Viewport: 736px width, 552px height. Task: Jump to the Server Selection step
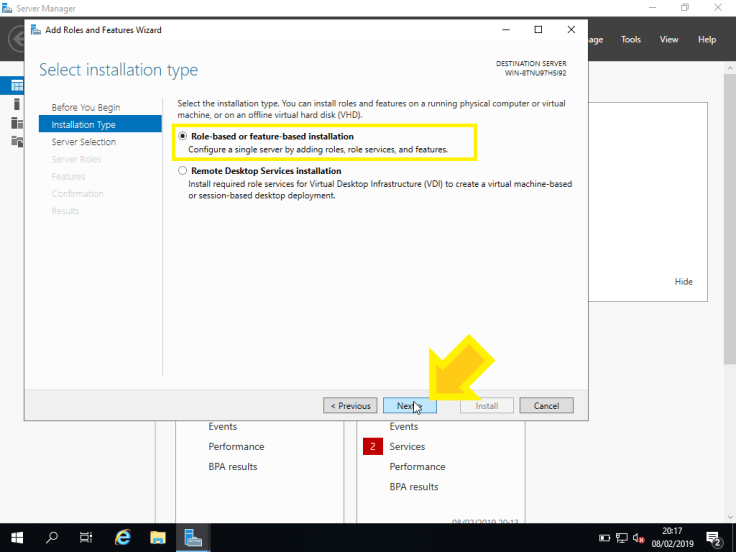[83, 142]
